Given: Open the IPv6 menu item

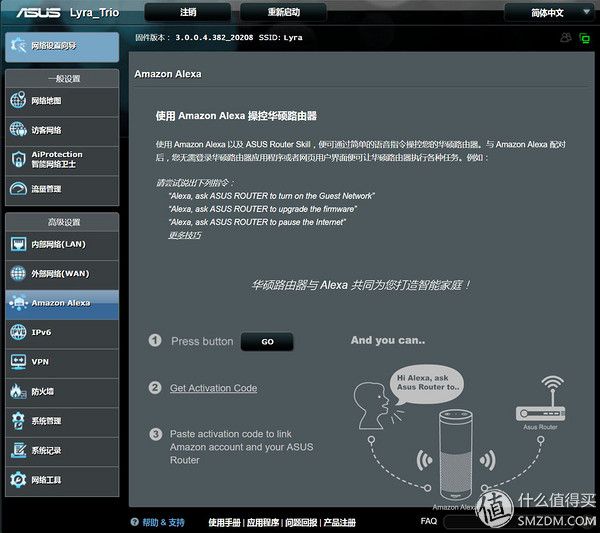Looking at the screenshot, I should click(62, 333).
